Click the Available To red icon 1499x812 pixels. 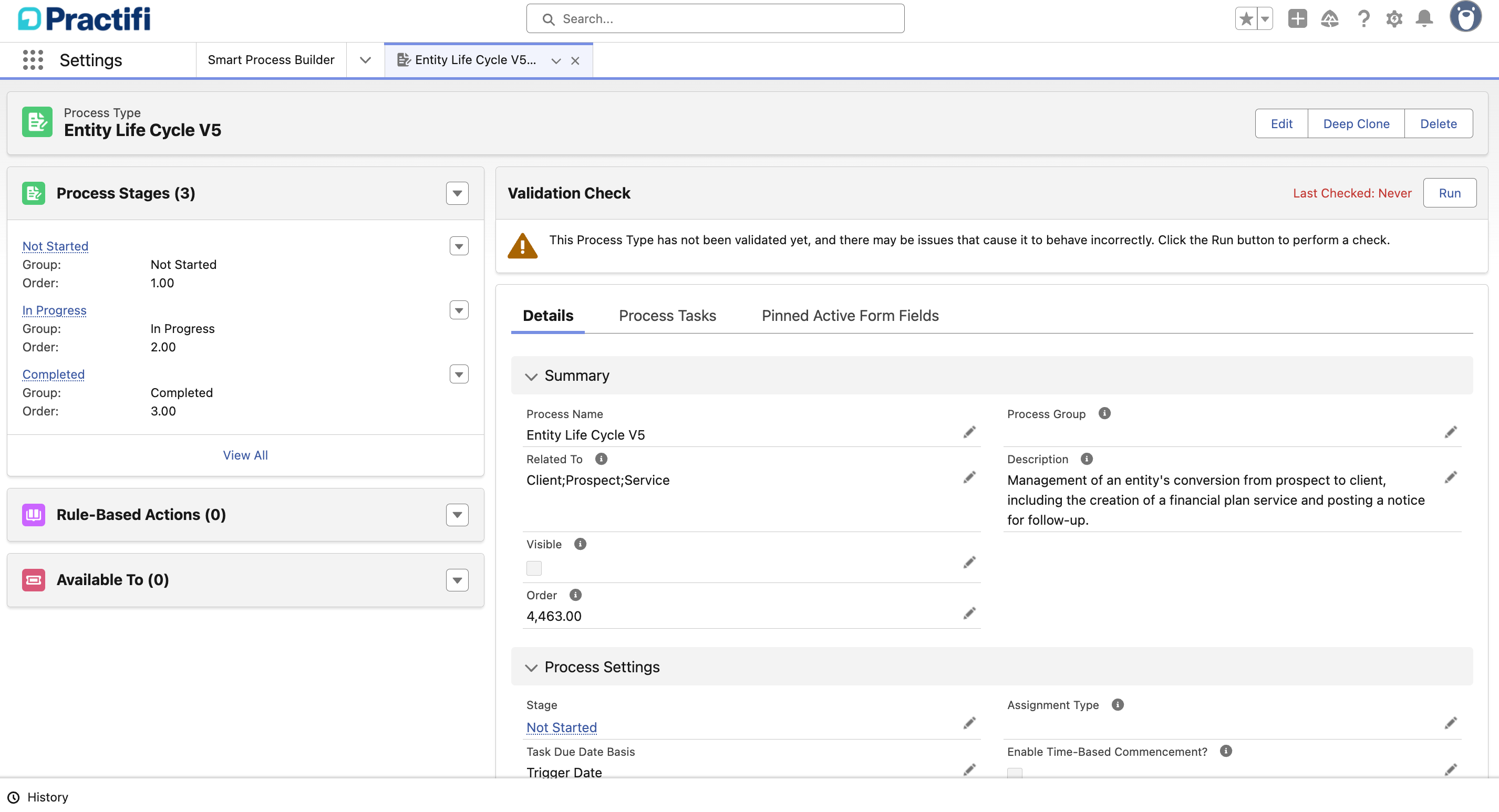34,580
